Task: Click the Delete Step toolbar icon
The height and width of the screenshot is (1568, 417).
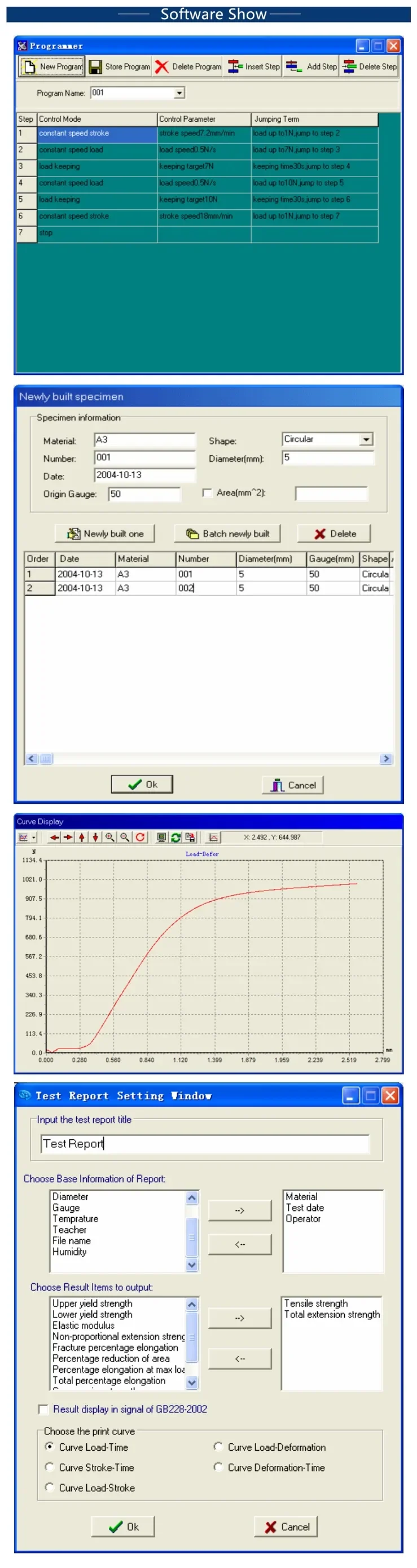Action: 349,67
